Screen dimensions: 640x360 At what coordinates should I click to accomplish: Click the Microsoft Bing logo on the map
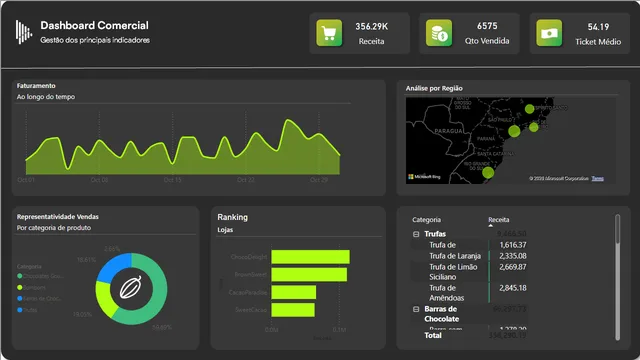[x=424, y=177]
